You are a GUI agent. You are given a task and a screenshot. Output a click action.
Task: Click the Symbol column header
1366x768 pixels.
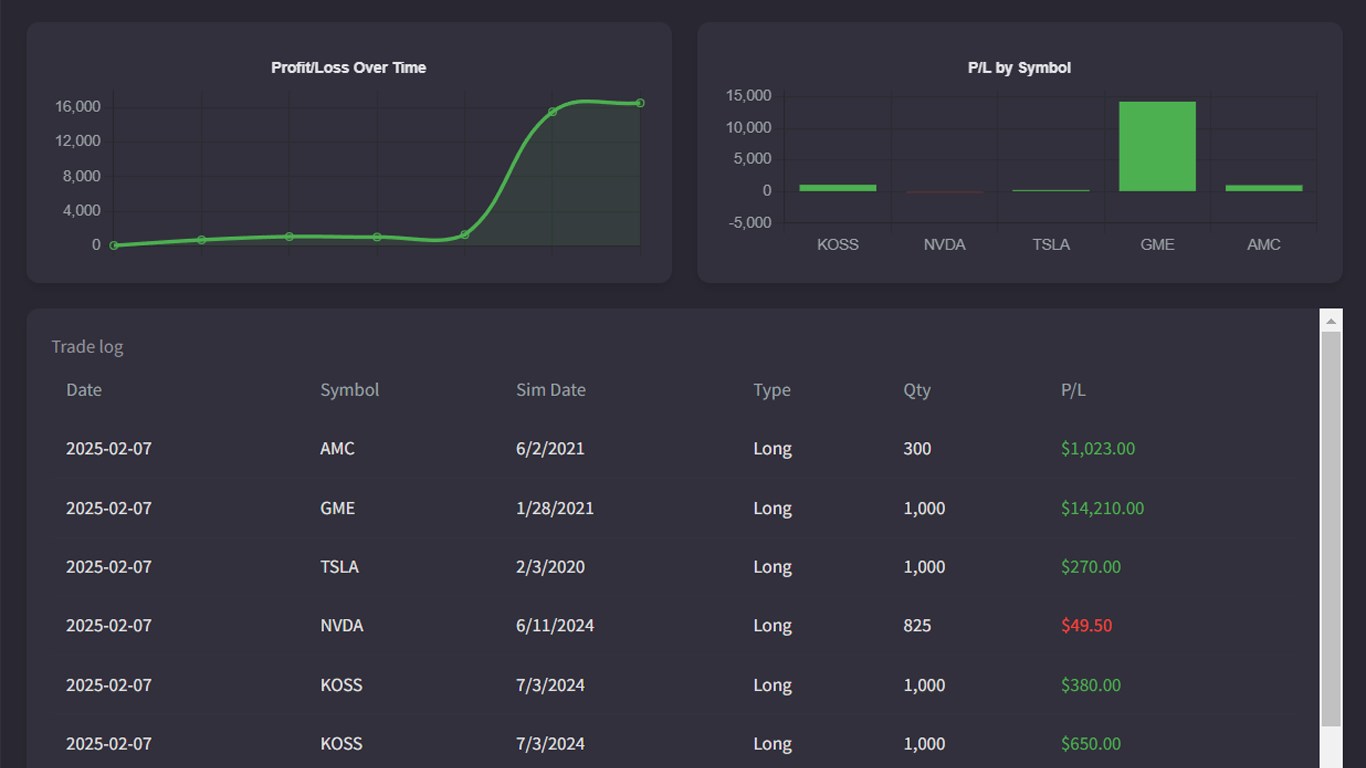pos(349,390)
